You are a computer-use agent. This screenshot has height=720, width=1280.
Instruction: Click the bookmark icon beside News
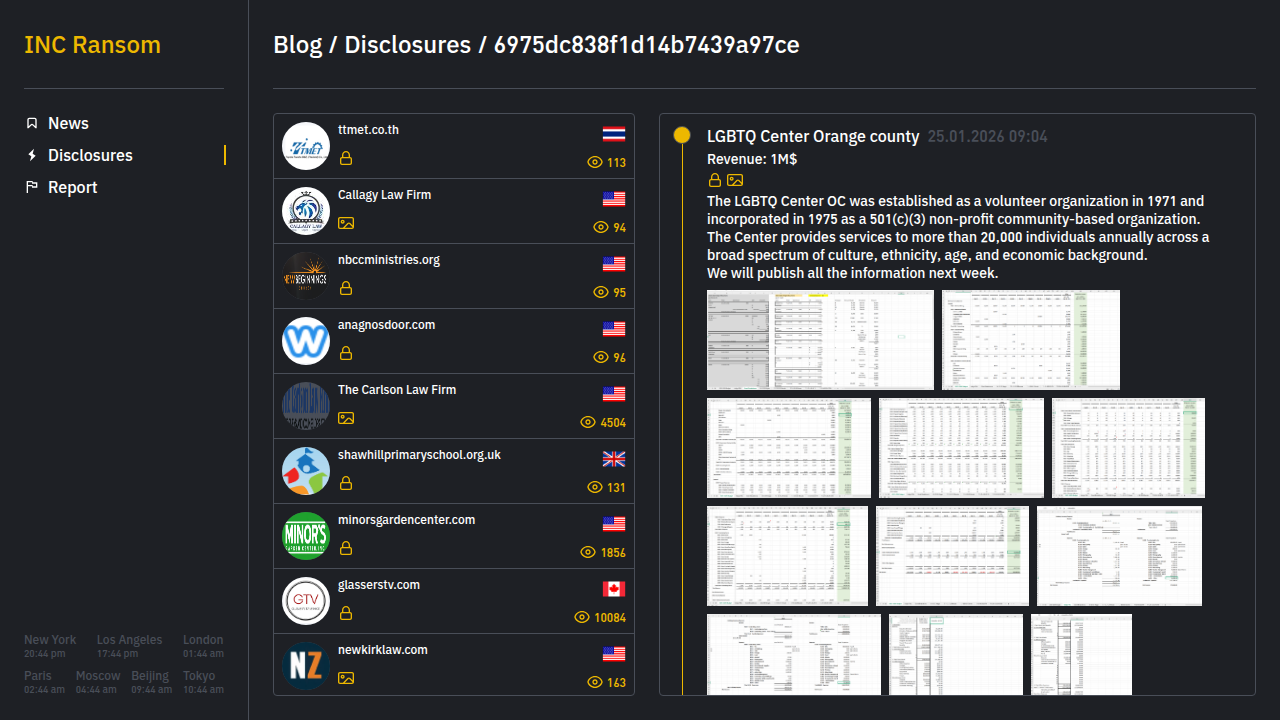[32, 123]
